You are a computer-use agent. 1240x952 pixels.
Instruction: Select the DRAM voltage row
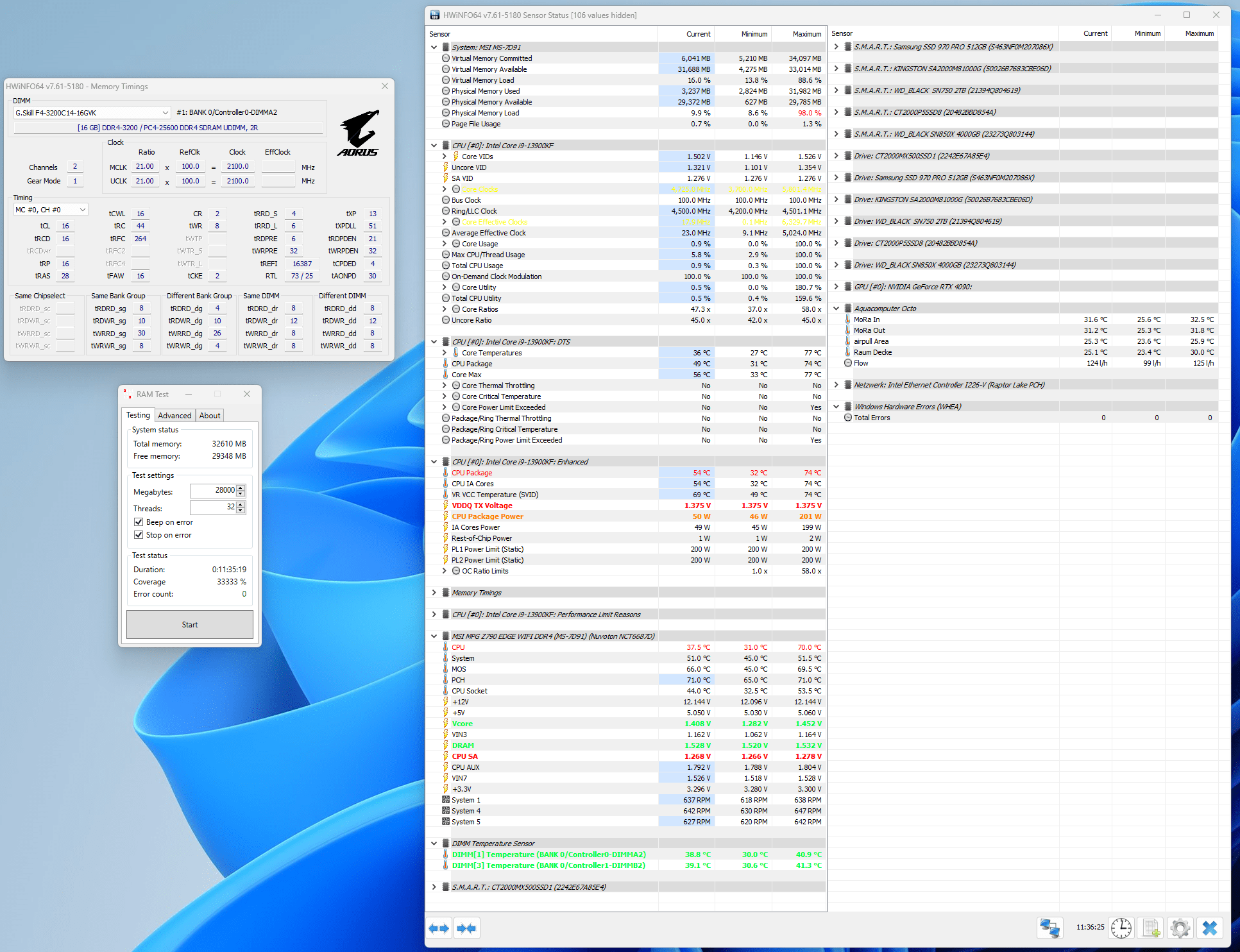point(626,745)
